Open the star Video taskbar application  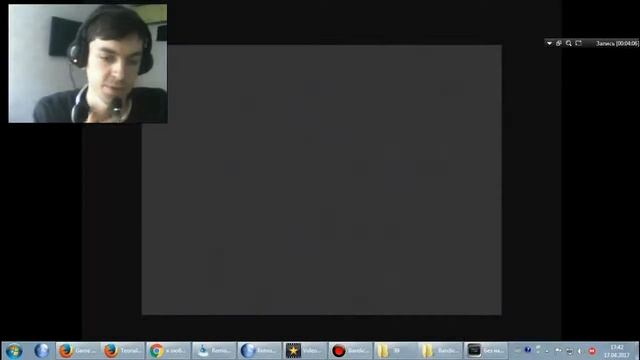(304, 351)
